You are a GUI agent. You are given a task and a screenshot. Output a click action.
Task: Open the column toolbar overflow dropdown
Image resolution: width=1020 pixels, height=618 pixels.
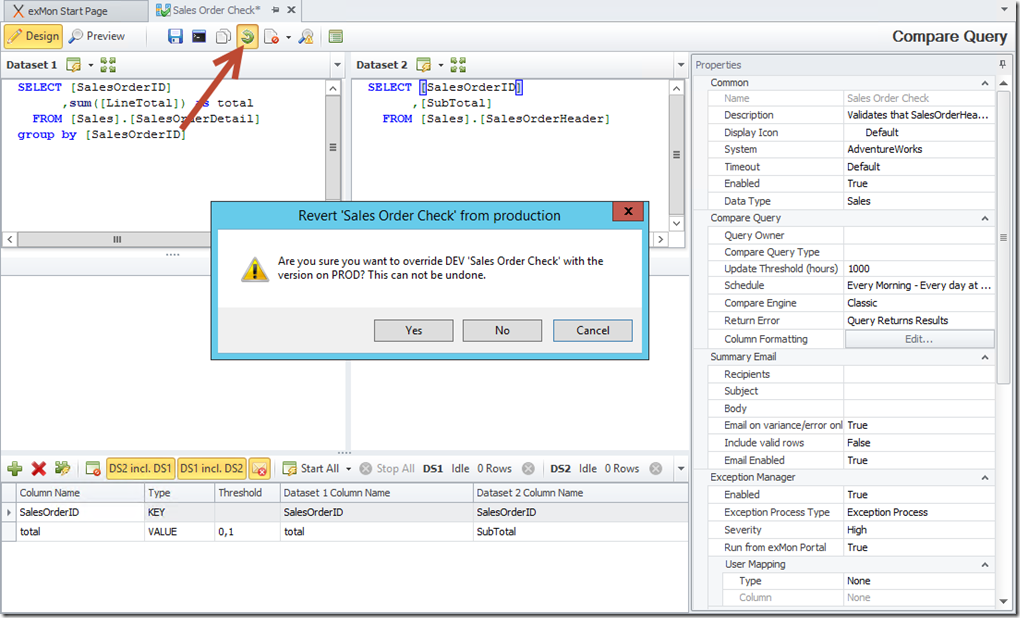680,468
